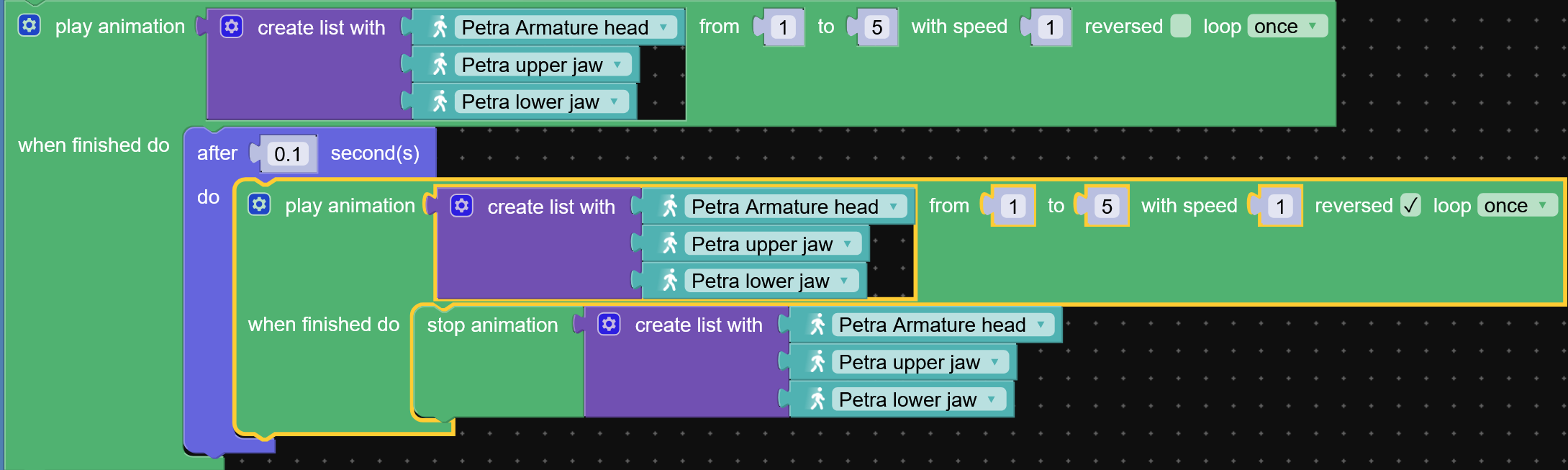Click object icon beside top Petra upper jaw
This screenshot has width=1568, height=470.
coord(440,65)
